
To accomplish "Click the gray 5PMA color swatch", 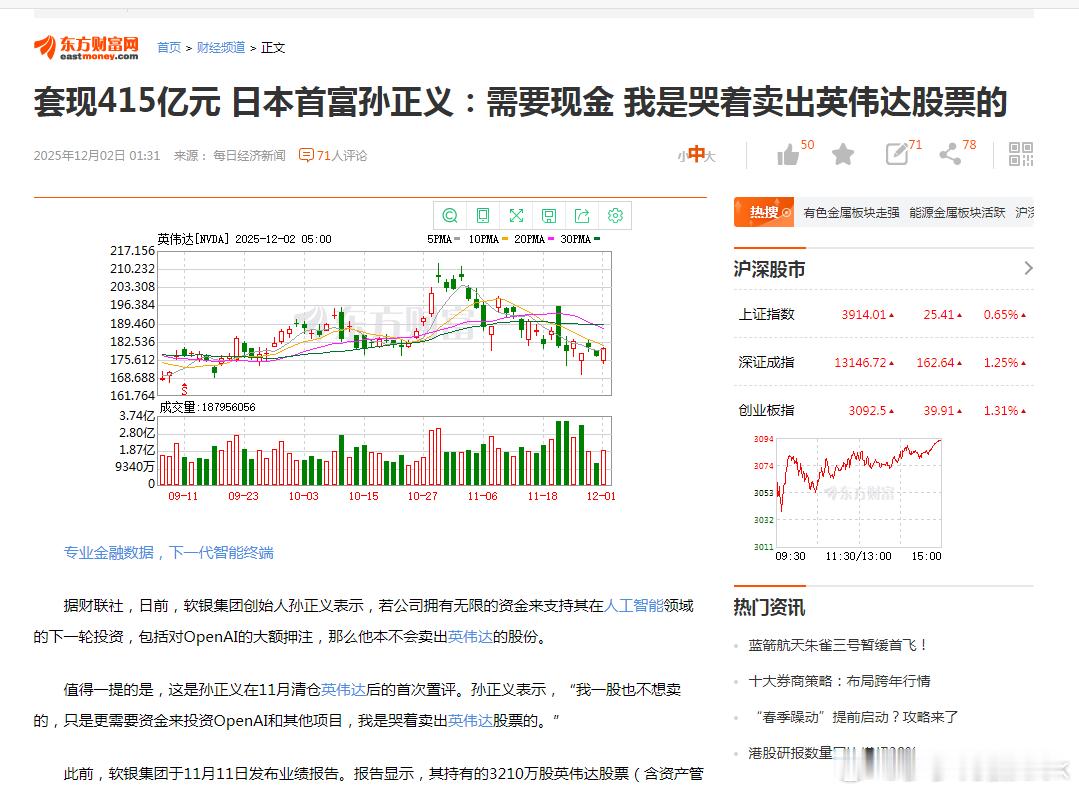I will 458,239.
